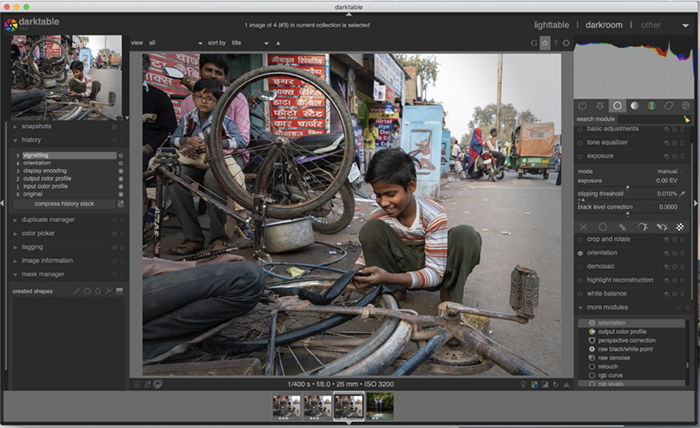Select parametric mask icon

(x=642, y=227)
